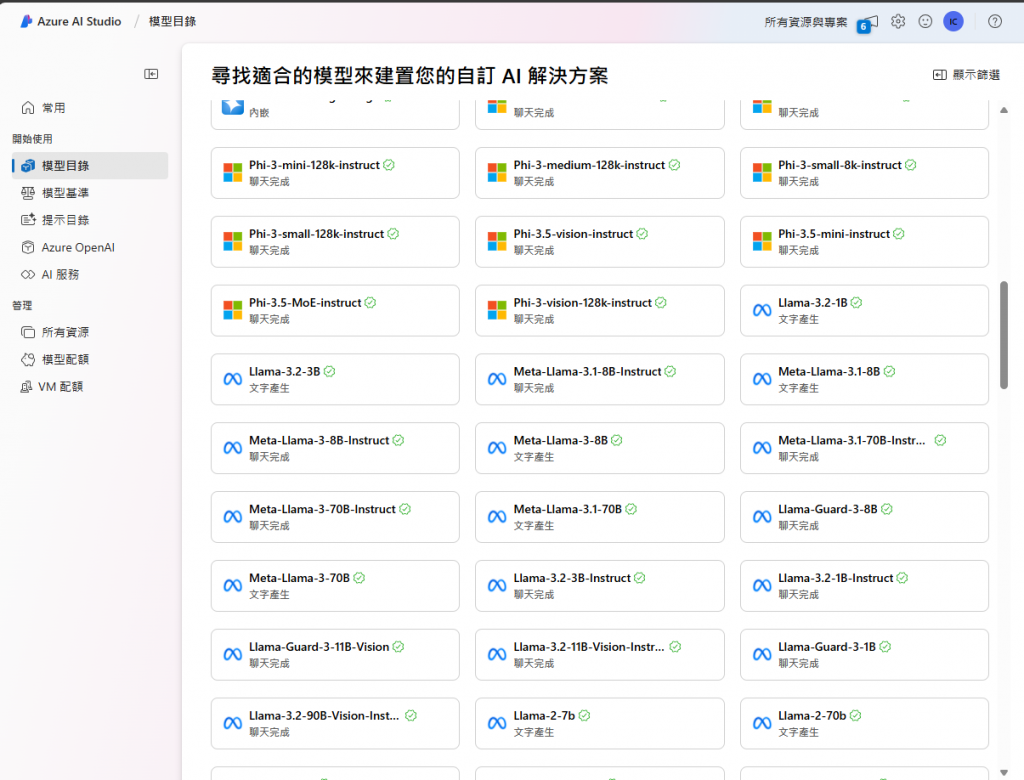Click verified badge next to Meta-Llama-3-70B

359,578
